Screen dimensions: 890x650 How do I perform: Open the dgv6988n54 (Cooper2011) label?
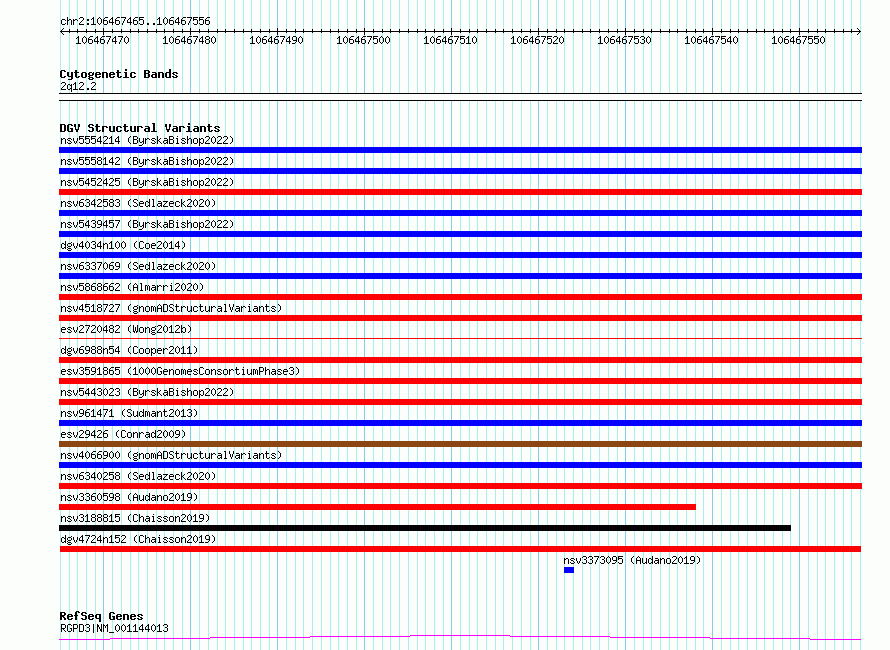click(x=129, y=350)
